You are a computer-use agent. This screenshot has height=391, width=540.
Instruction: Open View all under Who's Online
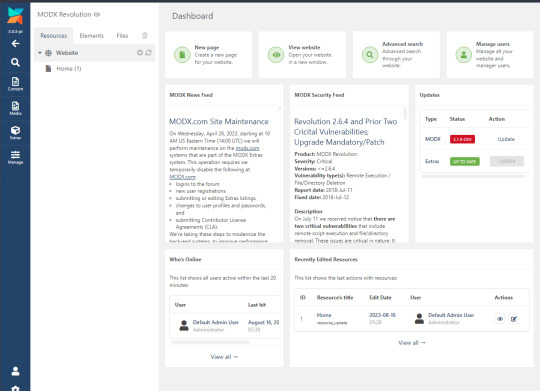(x=224, y=357)
